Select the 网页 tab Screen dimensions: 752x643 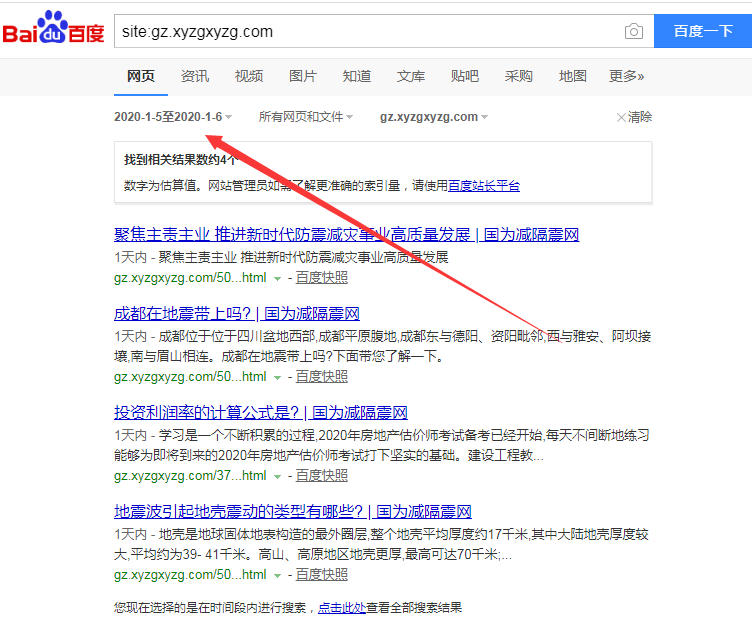[141, 76]
